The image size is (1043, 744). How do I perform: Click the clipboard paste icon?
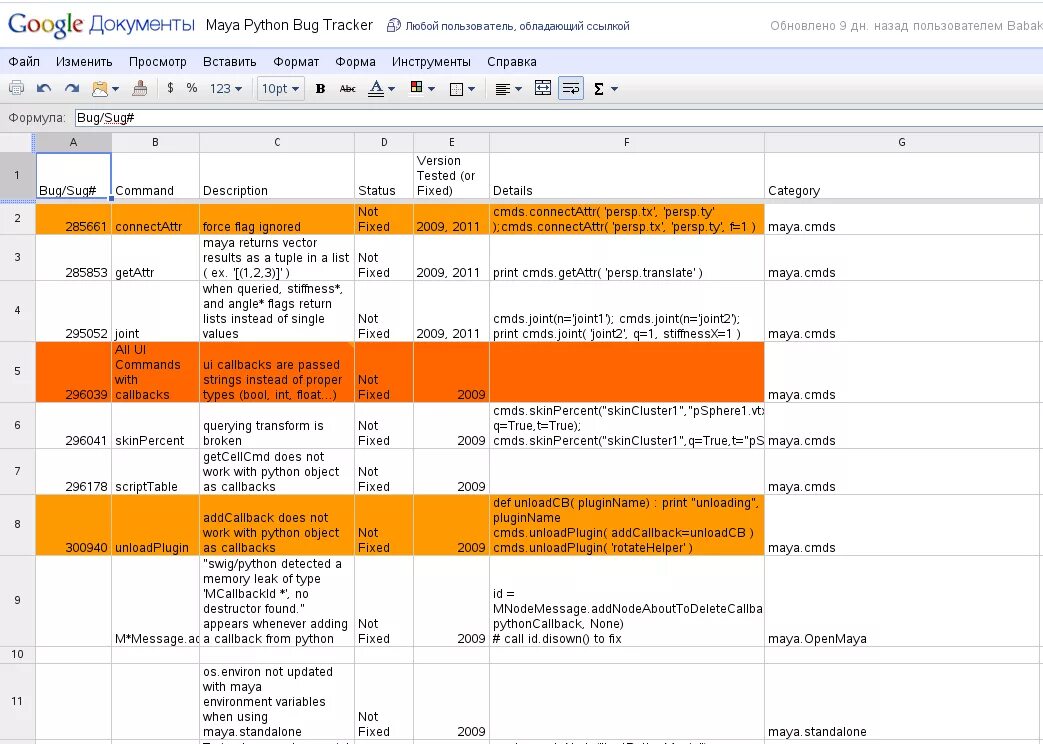99,88
